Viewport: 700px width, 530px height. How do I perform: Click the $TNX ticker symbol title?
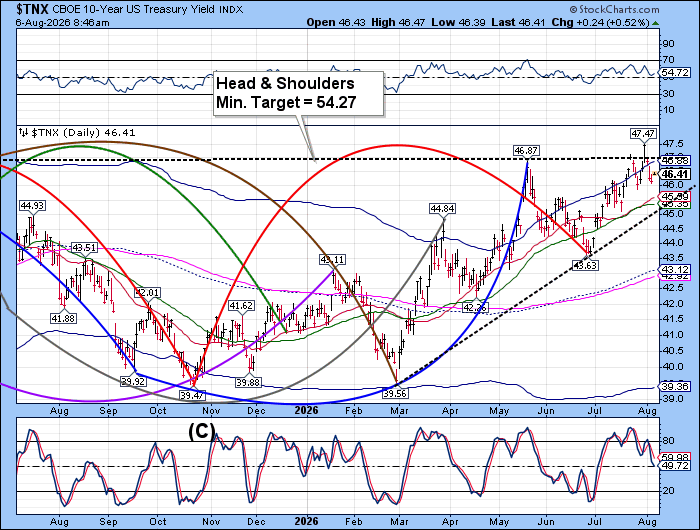pyautogui.click(x=32, y=9)
